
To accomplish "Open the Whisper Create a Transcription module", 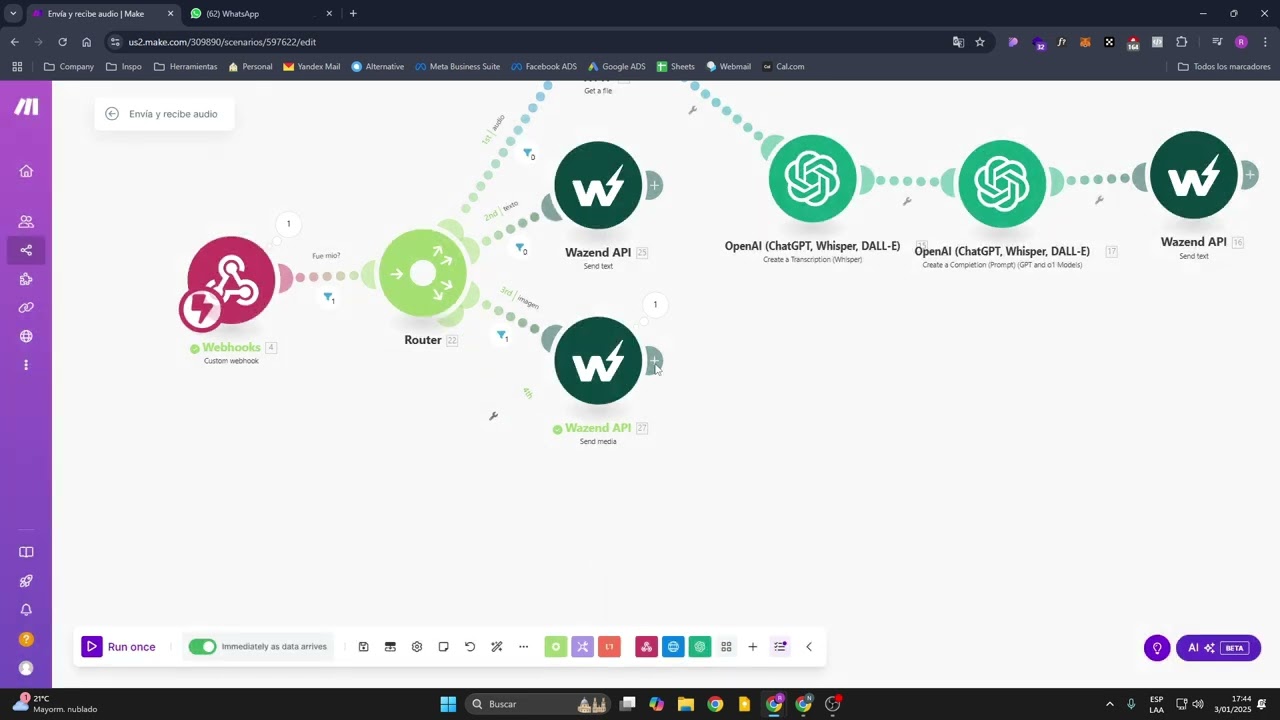I will point(812,179).
